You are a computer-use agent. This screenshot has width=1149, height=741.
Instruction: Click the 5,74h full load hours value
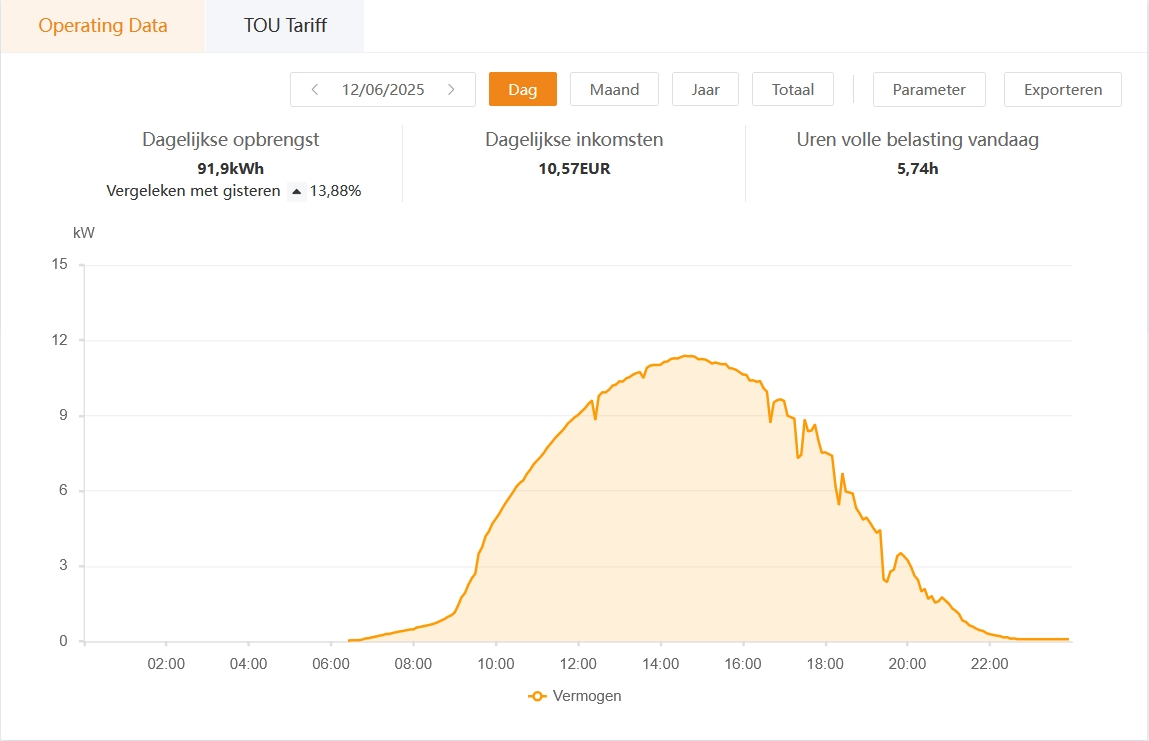pos(917,168)
